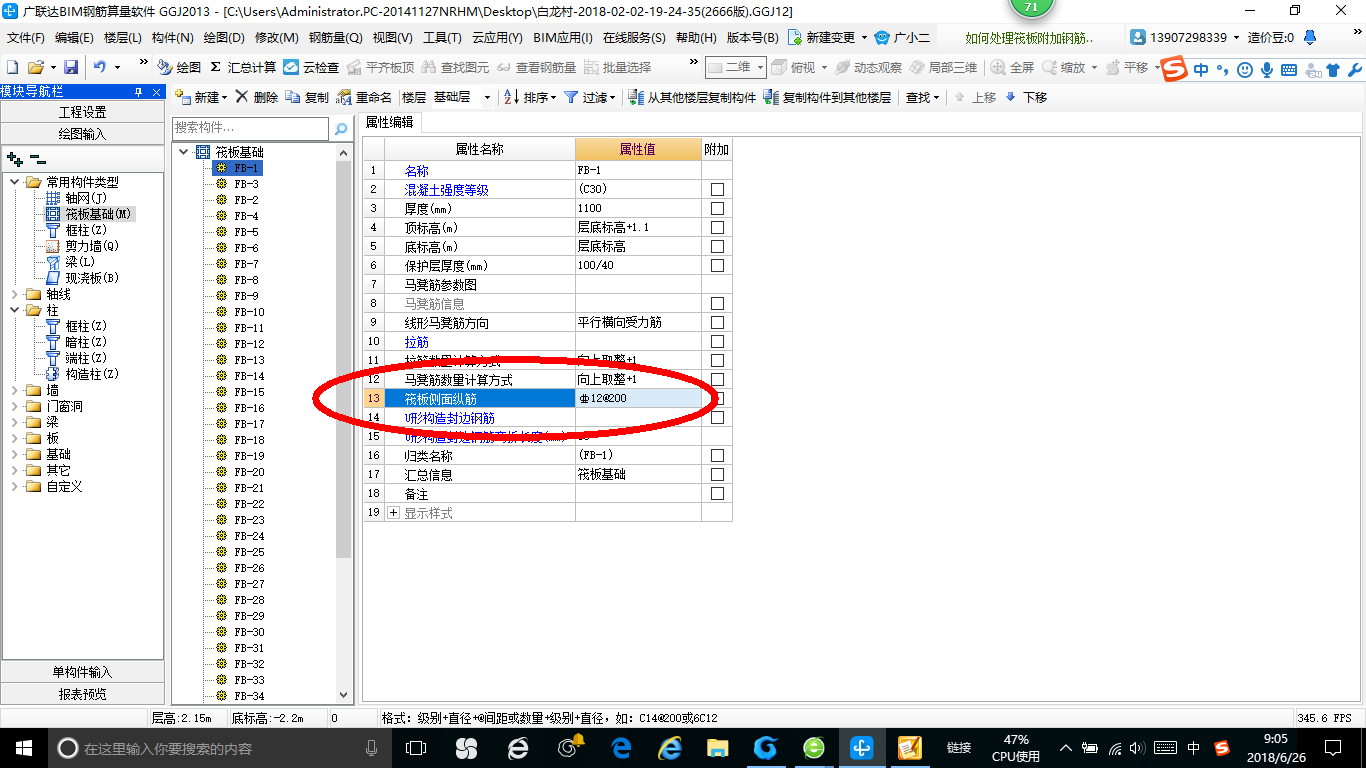Collapse the 常用构件类型 tree node

click(x=14, y=182)
